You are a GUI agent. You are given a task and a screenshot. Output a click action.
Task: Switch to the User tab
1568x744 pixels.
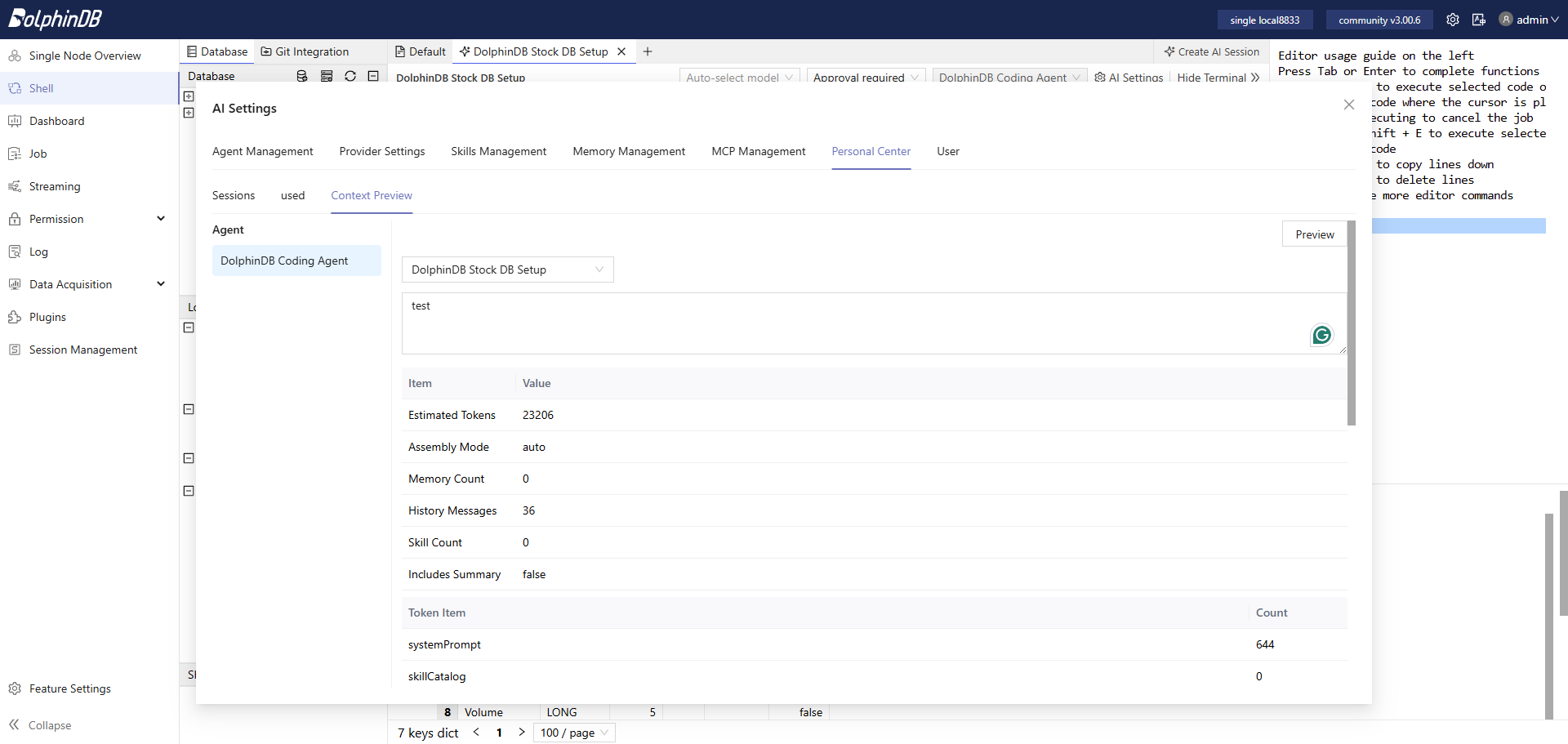(x=948, y=151)
